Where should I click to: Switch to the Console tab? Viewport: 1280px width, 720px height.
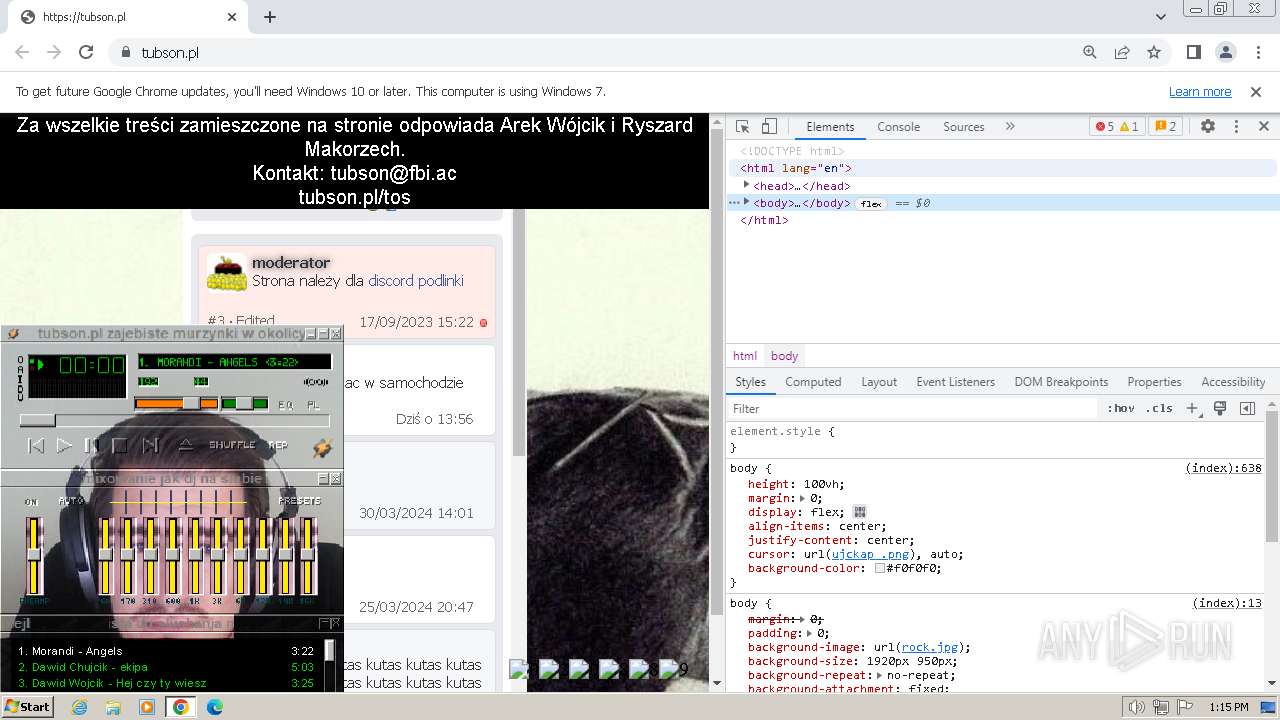pyautogui.click(x=898, y=127)
